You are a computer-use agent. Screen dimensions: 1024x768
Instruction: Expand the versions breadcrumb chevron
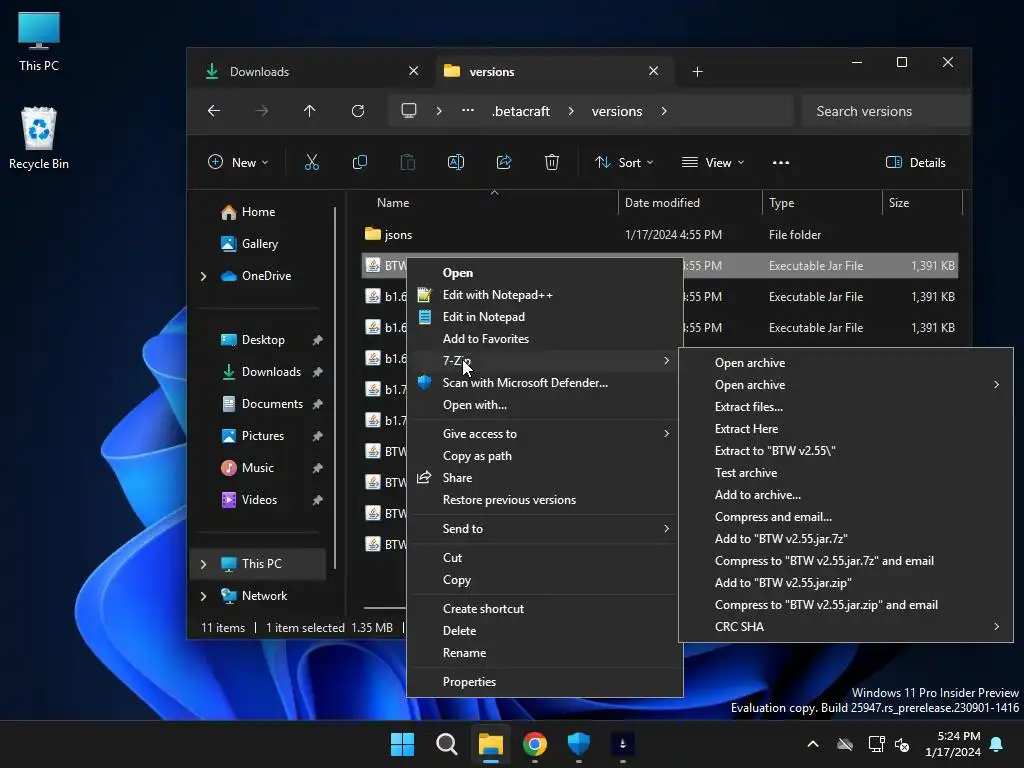(x=664, y=111)
